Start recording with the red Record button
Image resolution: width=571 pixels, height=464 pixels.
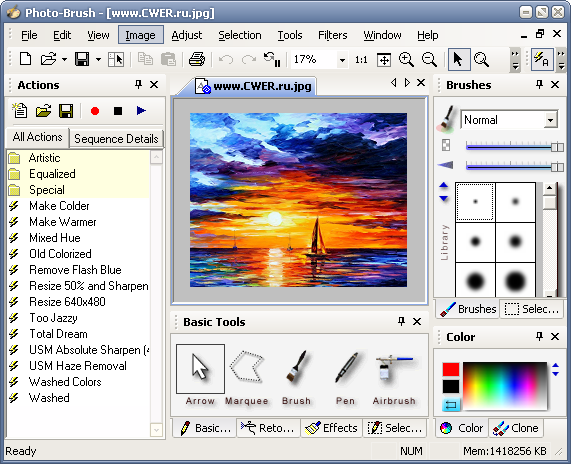95,111
